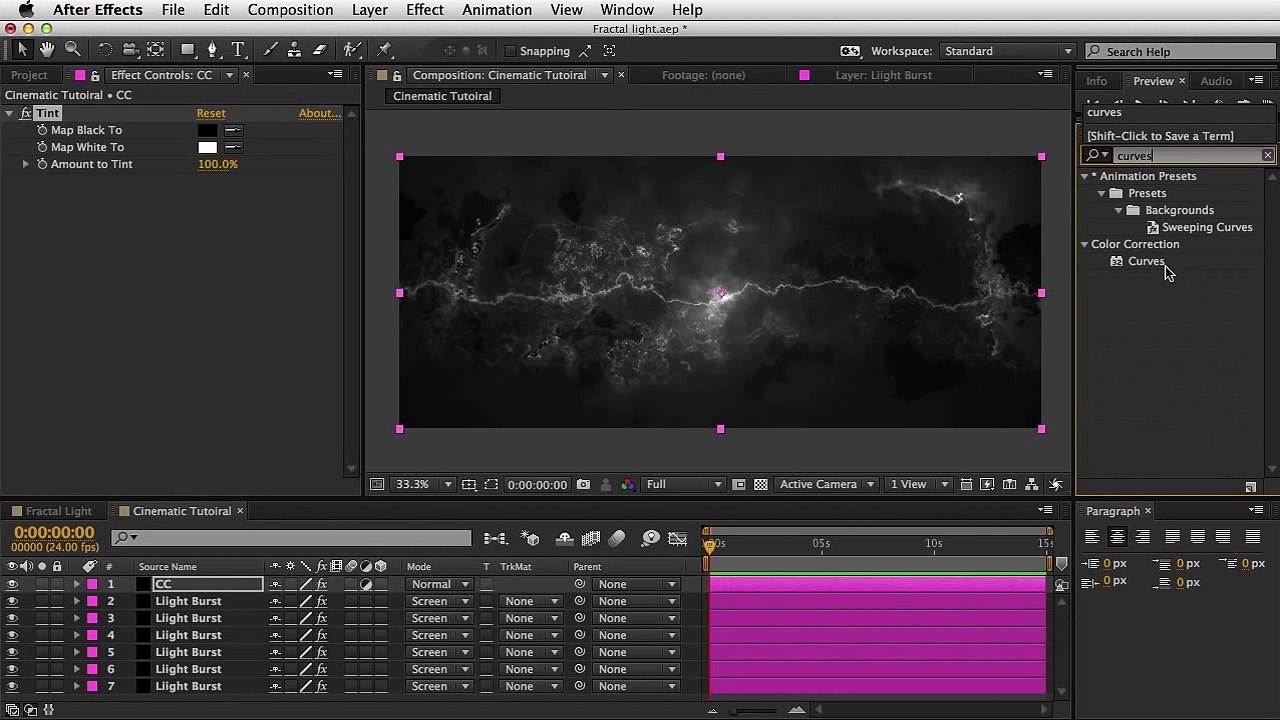Screen dimensions: 1280x720
Task: Open the 1 View layout dropdown
Action: (918, 485)
